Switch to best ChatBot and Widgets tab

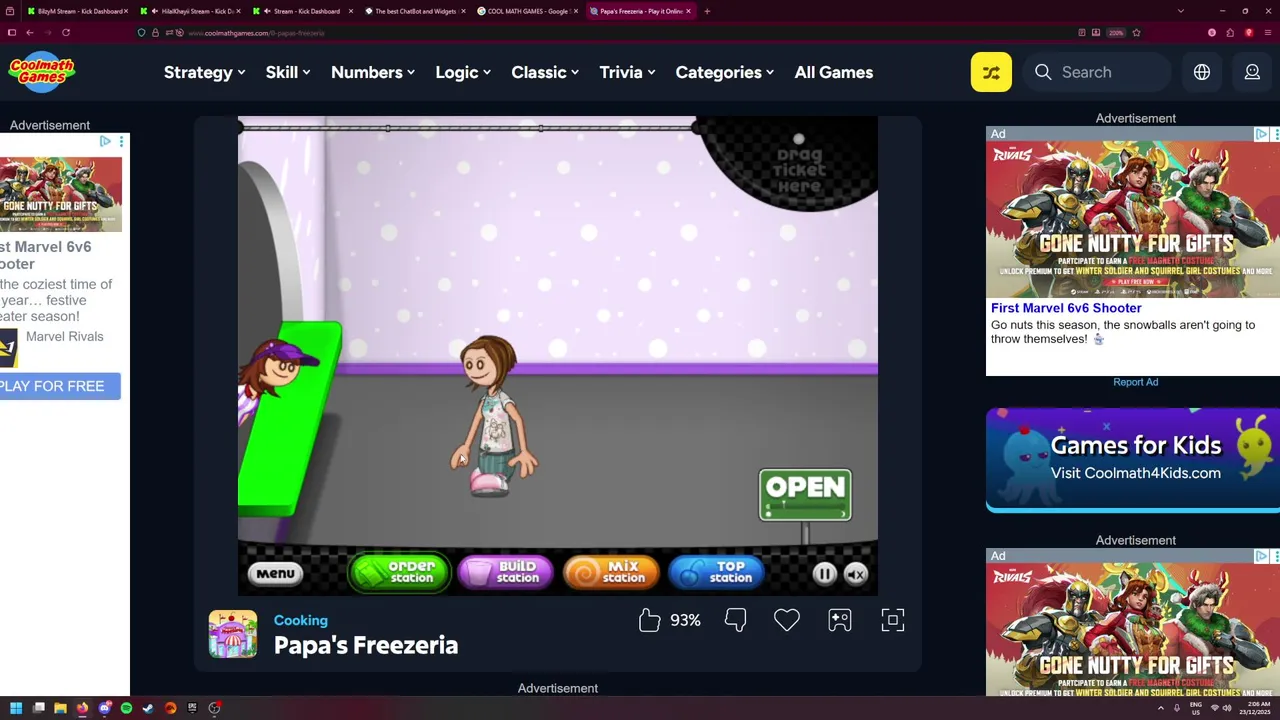[415, 11]
